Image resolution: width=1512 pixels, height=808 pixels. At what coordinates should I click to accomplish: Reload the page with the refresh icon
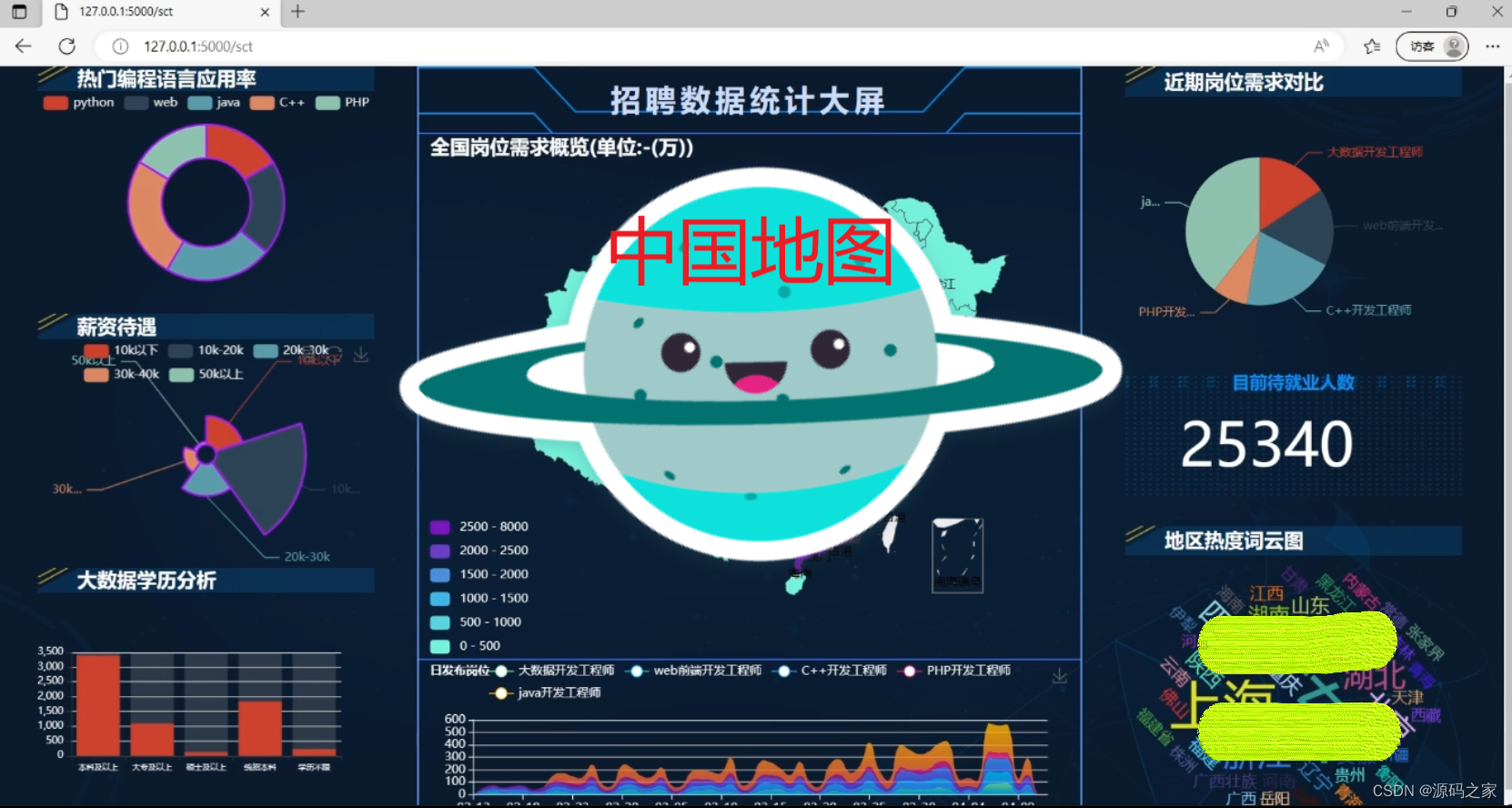click(x=67, y=46)
